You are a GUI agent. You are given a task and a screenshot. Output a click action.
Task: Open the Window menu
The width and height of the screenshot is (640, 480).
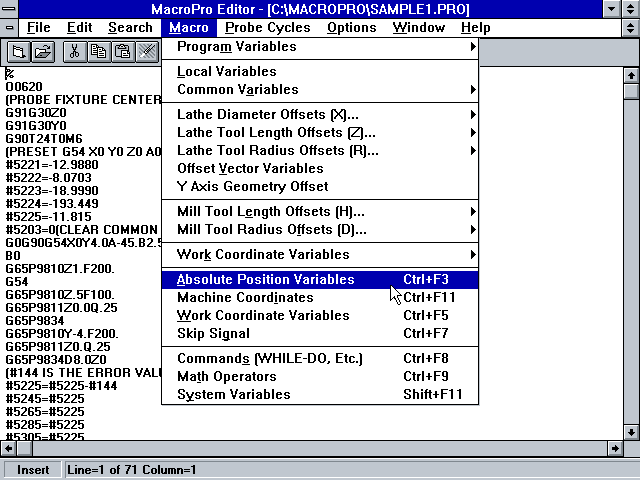(419, 28)
